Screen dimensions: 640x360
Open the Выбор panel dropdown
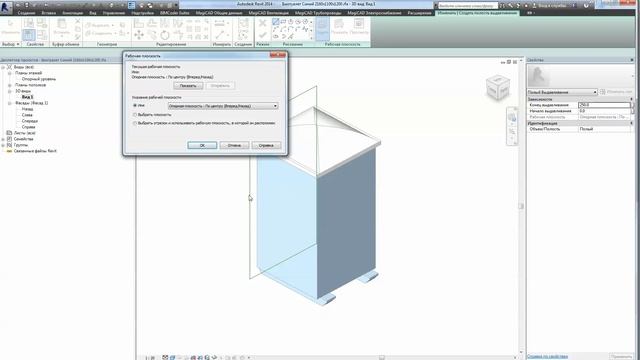pos(11,44)
